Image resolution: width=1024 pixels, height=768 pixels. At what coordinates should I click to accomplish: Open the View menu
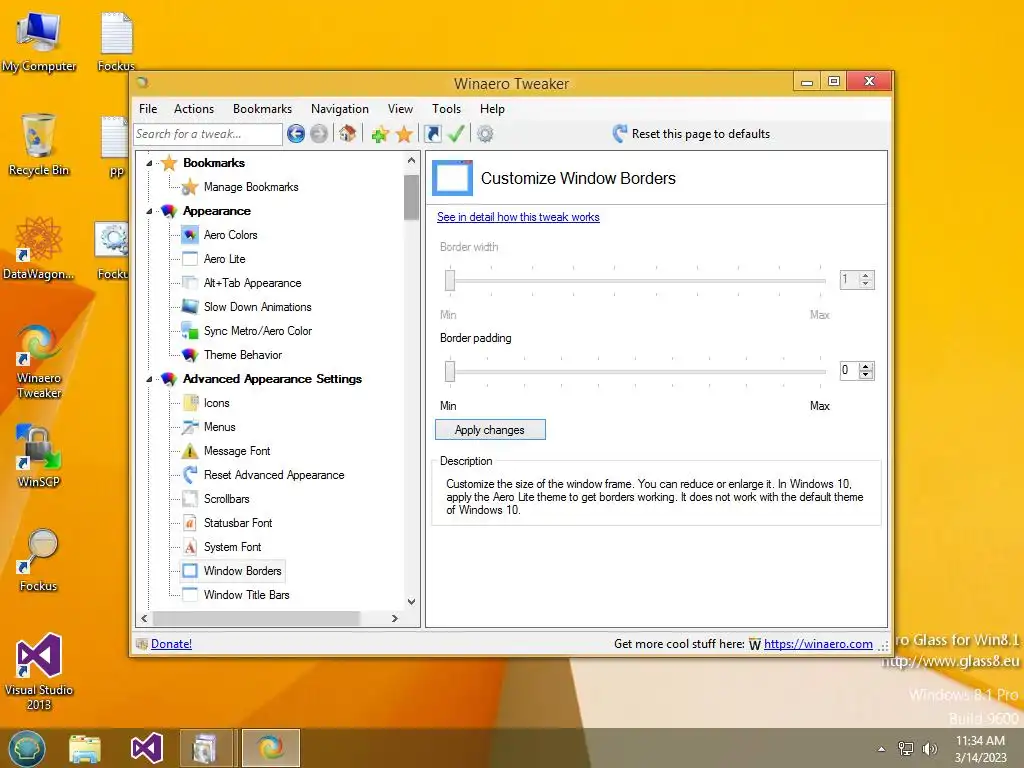point(400,109)
